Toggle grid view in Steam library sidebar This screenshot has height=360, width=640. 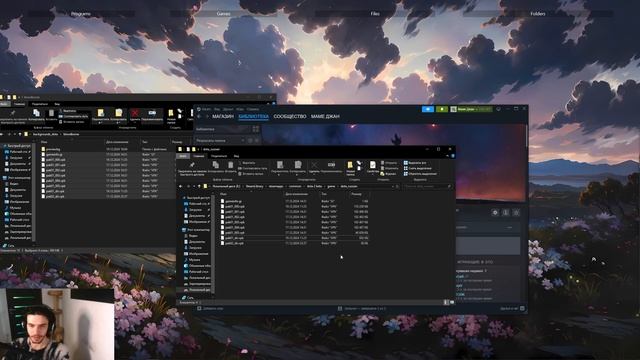pos(256,129)
